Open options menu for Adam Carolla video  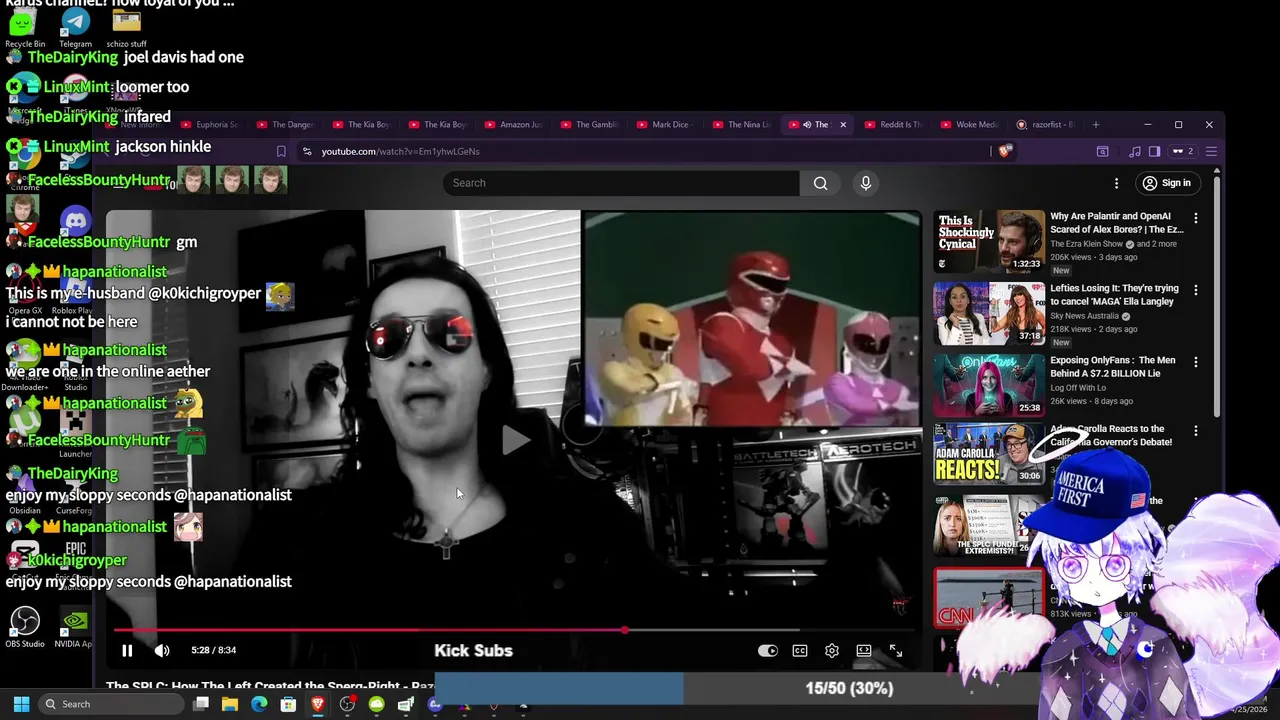click(x=1196, y=431)
